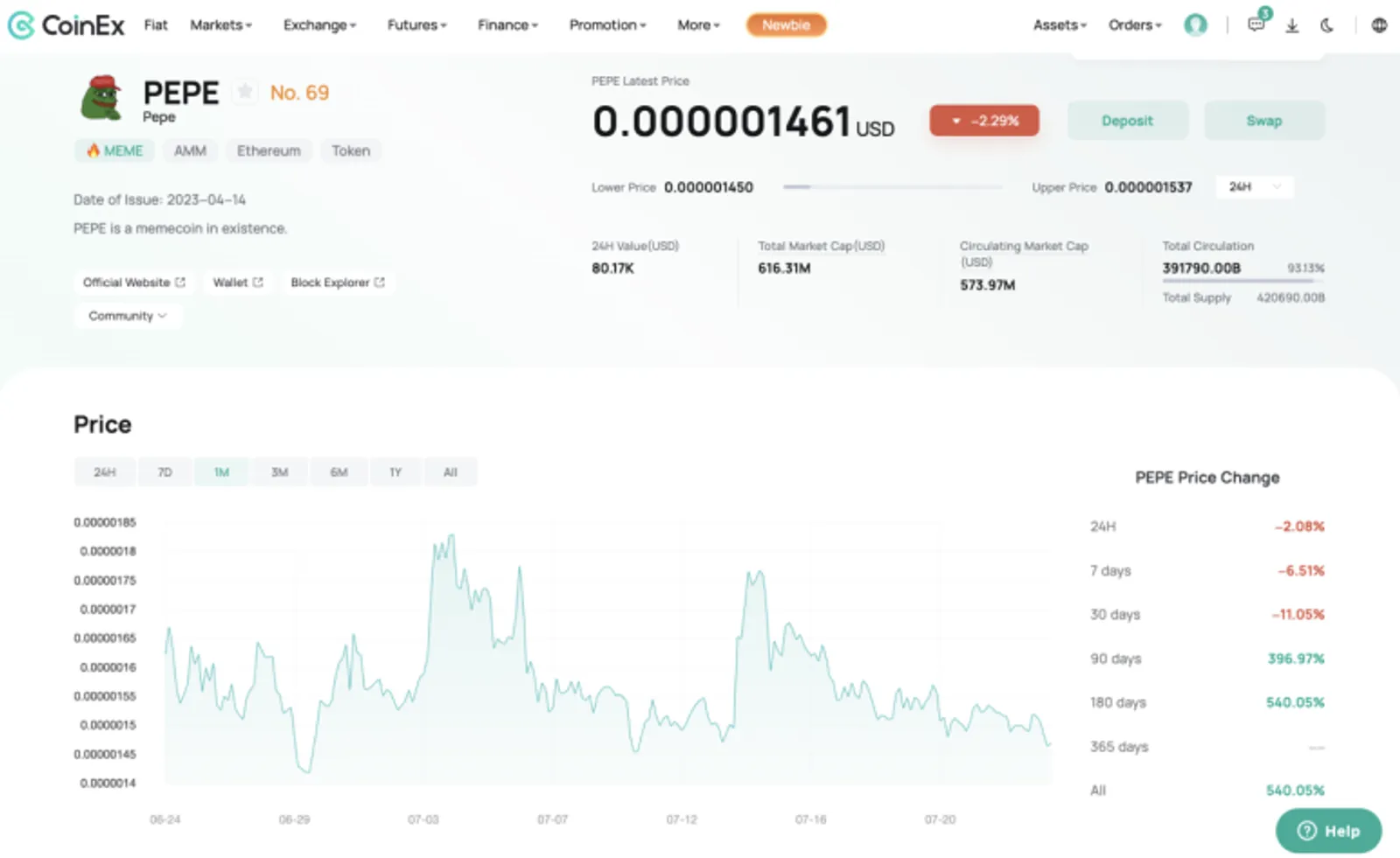Open the 24H price range dropdown

(1255, 187)
